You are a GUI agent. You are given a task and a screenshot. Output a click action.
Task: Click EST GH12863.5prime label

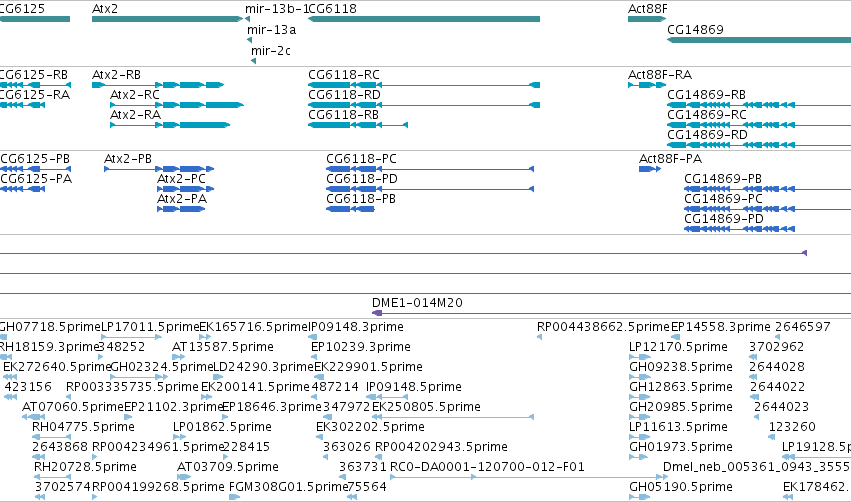coord(681,387)
